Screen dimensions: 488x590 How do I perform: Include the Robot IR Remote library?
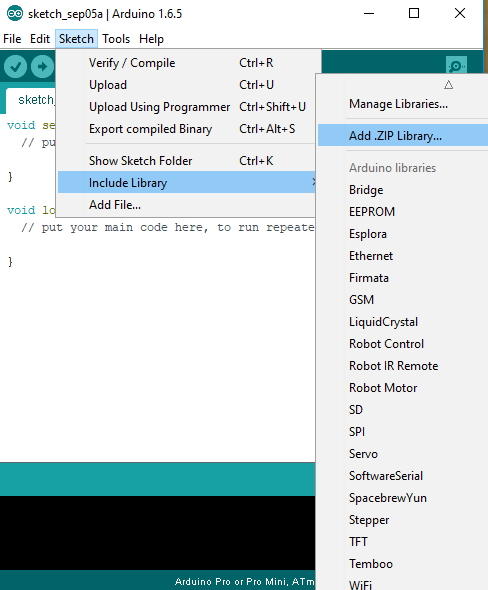(x=403, y=366)
